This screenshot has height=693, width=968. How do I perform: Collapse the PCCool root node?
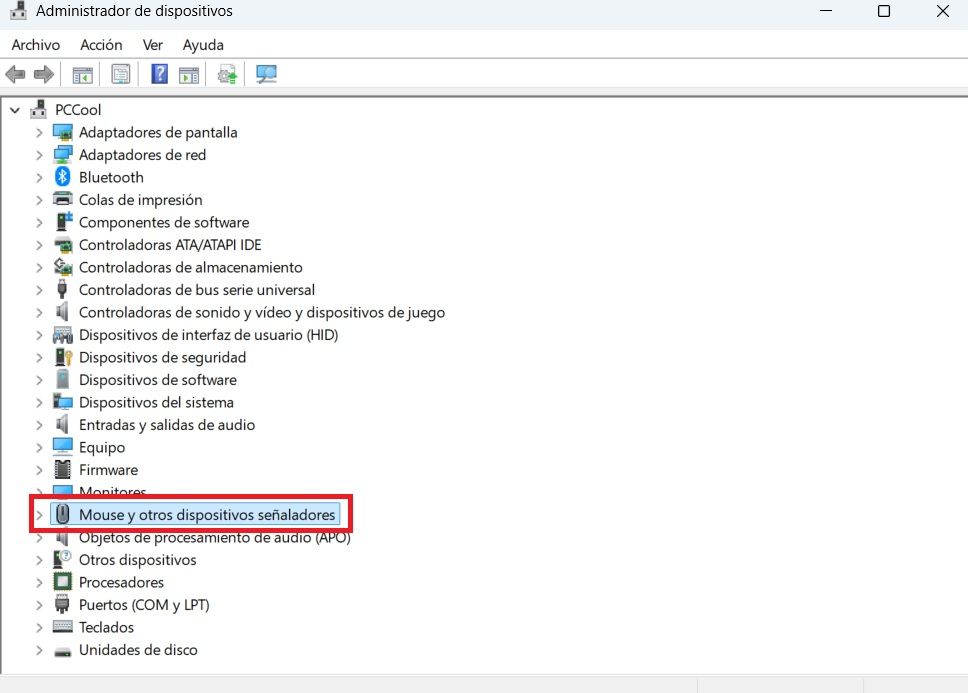(x=15, y=110)
